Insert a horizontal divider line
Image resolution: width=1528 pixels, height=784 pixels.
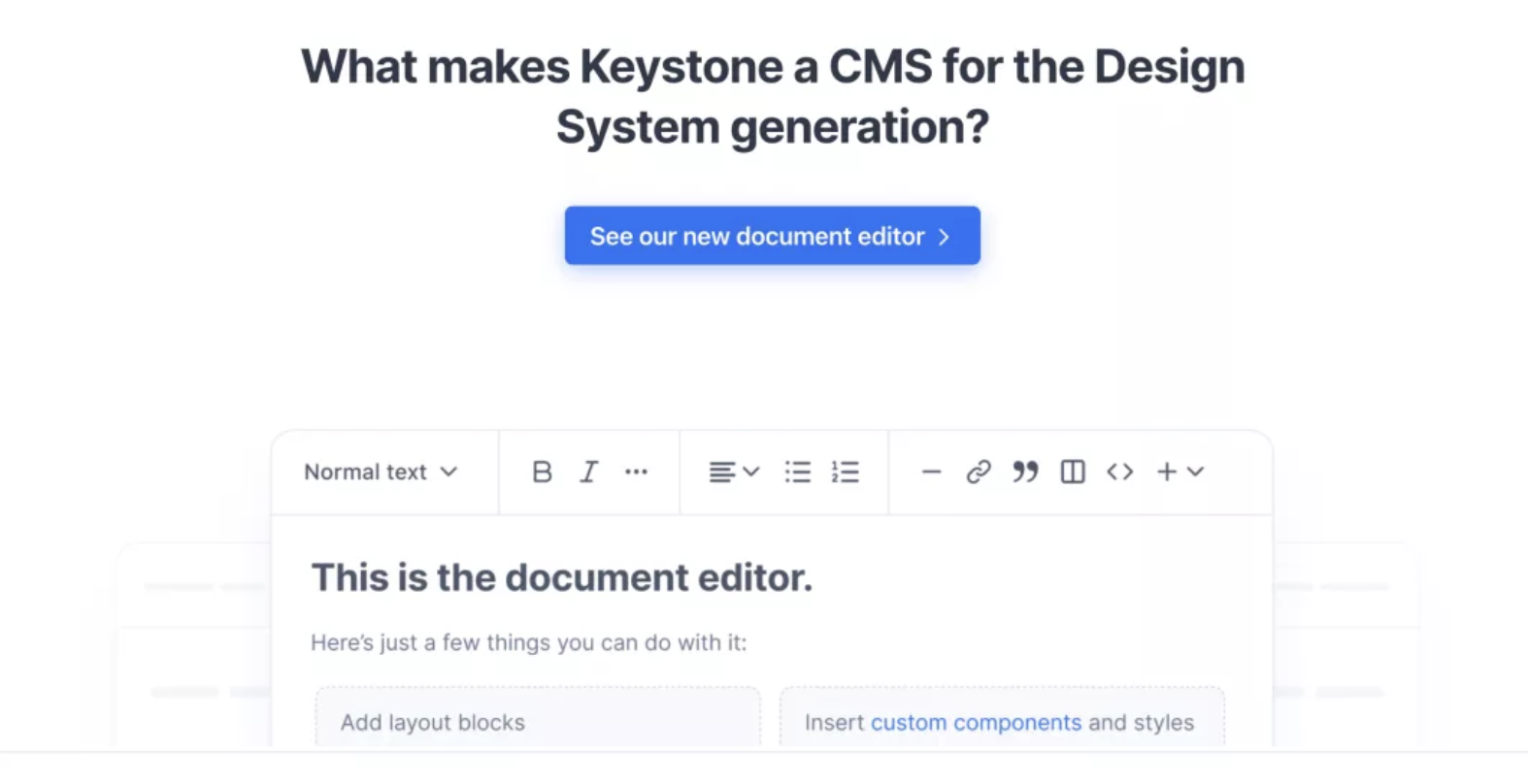coord(931,473)
